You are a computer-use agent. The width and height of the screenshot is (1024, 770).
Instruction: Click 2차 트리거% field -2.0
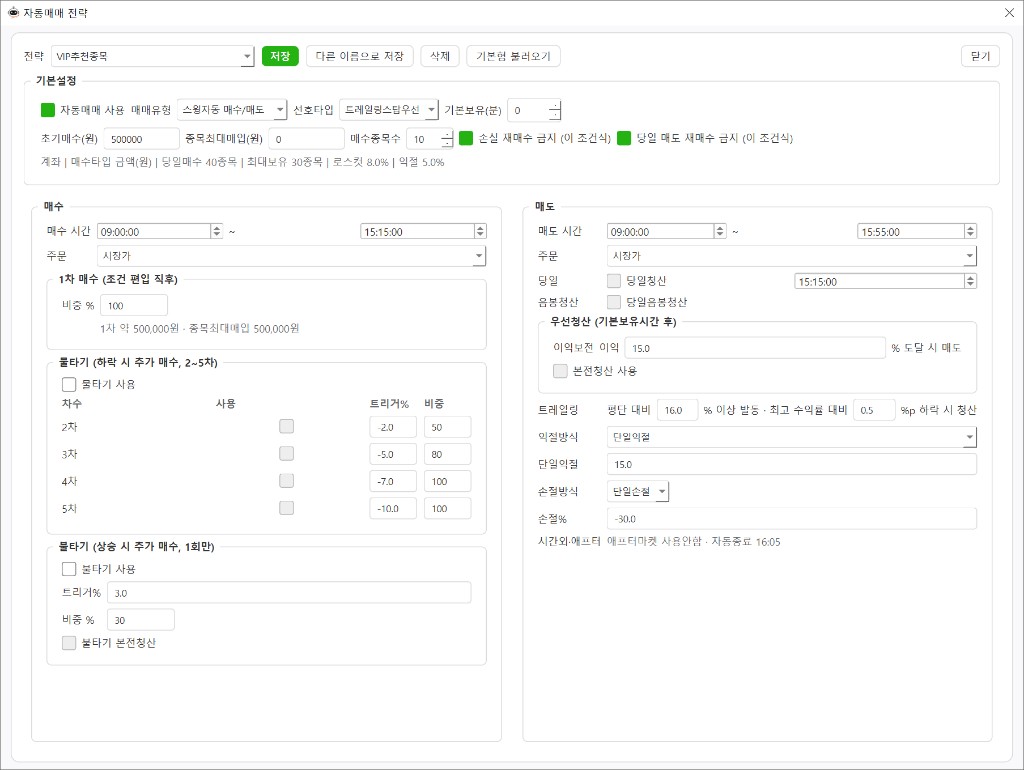pyautogui.click(x=392, y=427)
